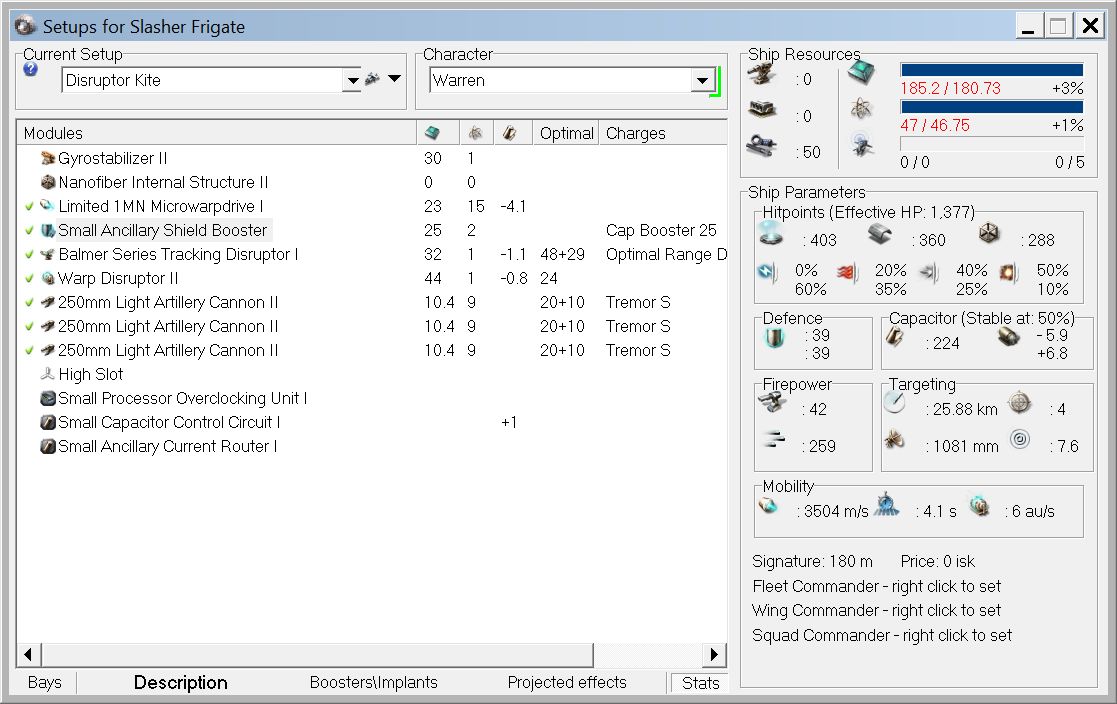Switch to the Description tab

pos(180,683)
